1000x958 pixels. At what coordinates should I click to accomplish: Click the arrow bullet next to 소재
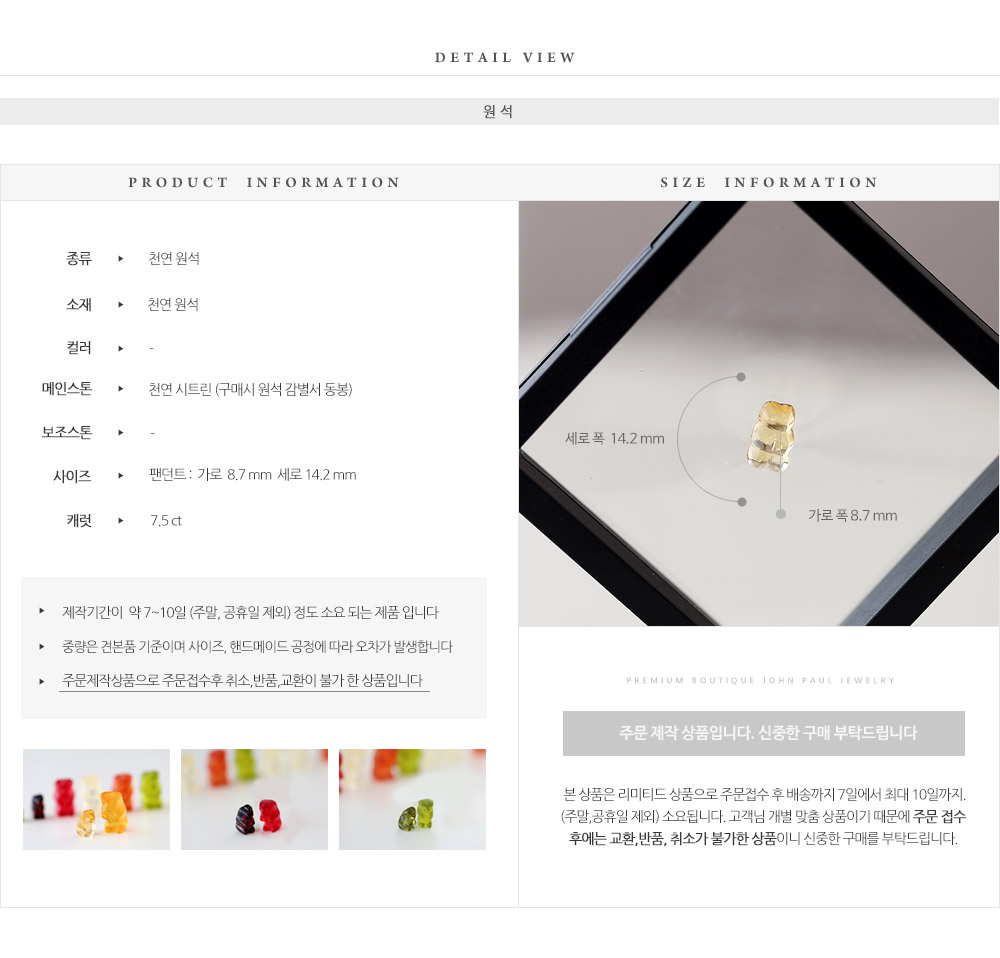tap(121, 305)
